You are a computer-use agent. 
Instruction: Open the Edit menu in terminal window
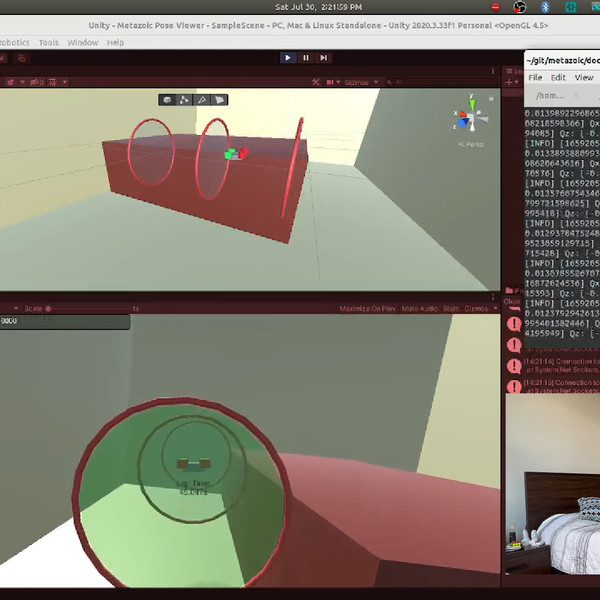point(558,78)
